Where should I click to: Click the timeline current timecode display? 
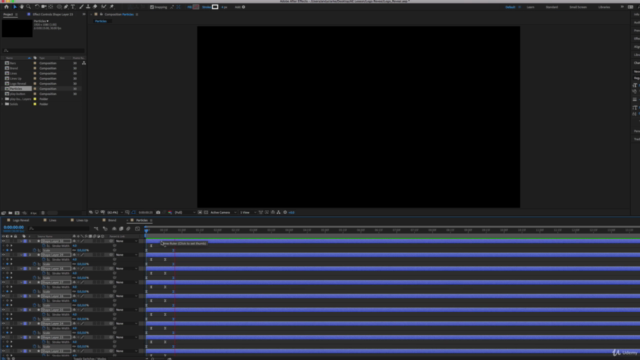click(x=13, y=227)
